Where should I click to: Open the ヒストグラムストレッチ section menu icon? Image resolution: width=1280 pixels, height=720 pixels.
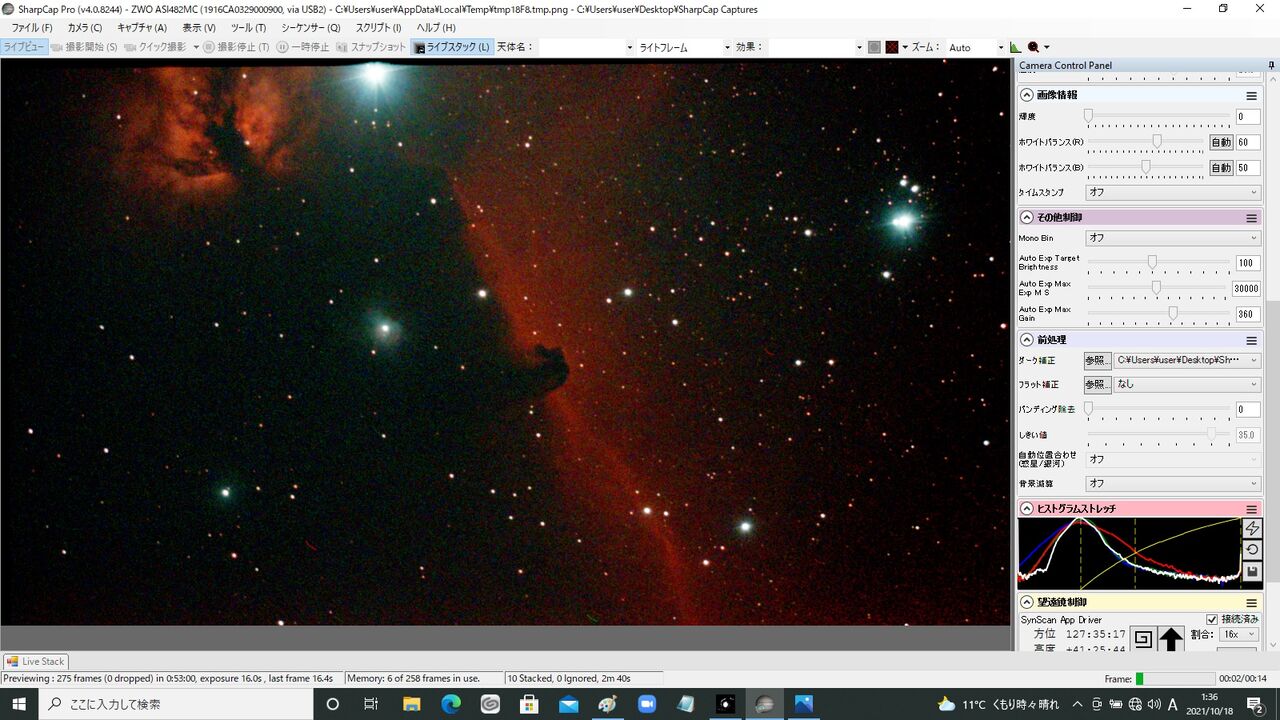pos(1251,509)
